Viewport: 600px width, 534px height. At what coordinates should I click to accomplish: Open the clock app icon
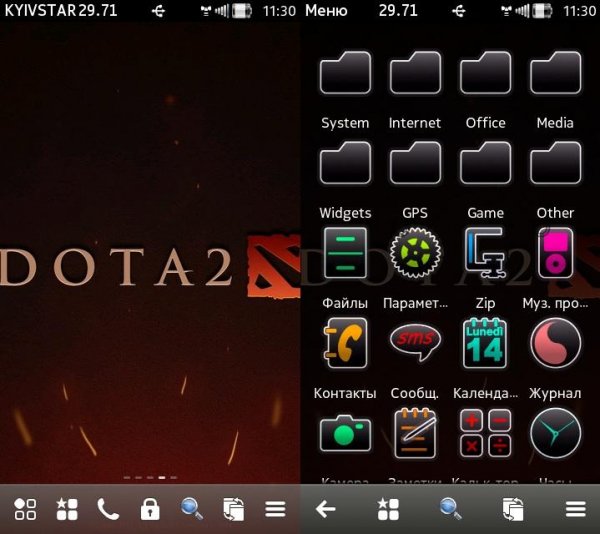point(555,433)
